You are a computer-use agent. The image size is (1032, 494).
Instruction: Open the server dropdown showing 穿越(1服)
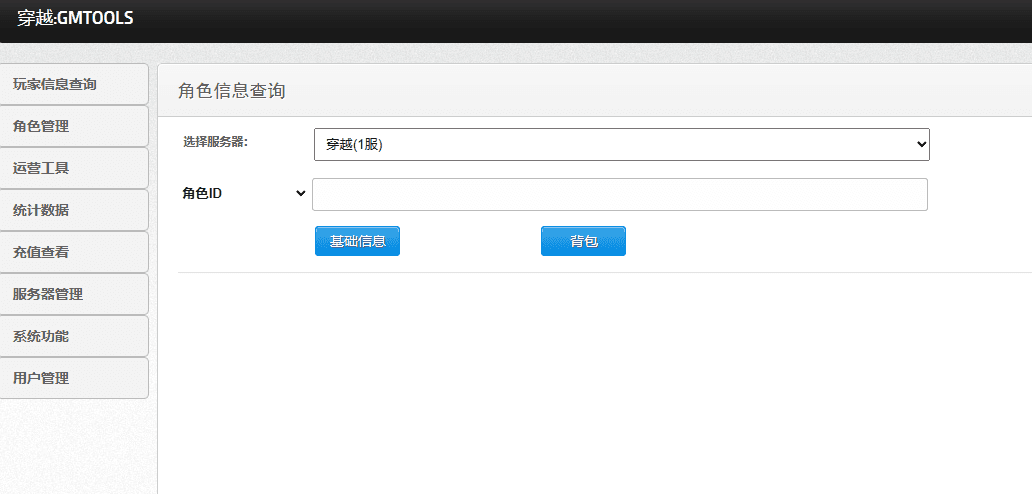[620, 144]
